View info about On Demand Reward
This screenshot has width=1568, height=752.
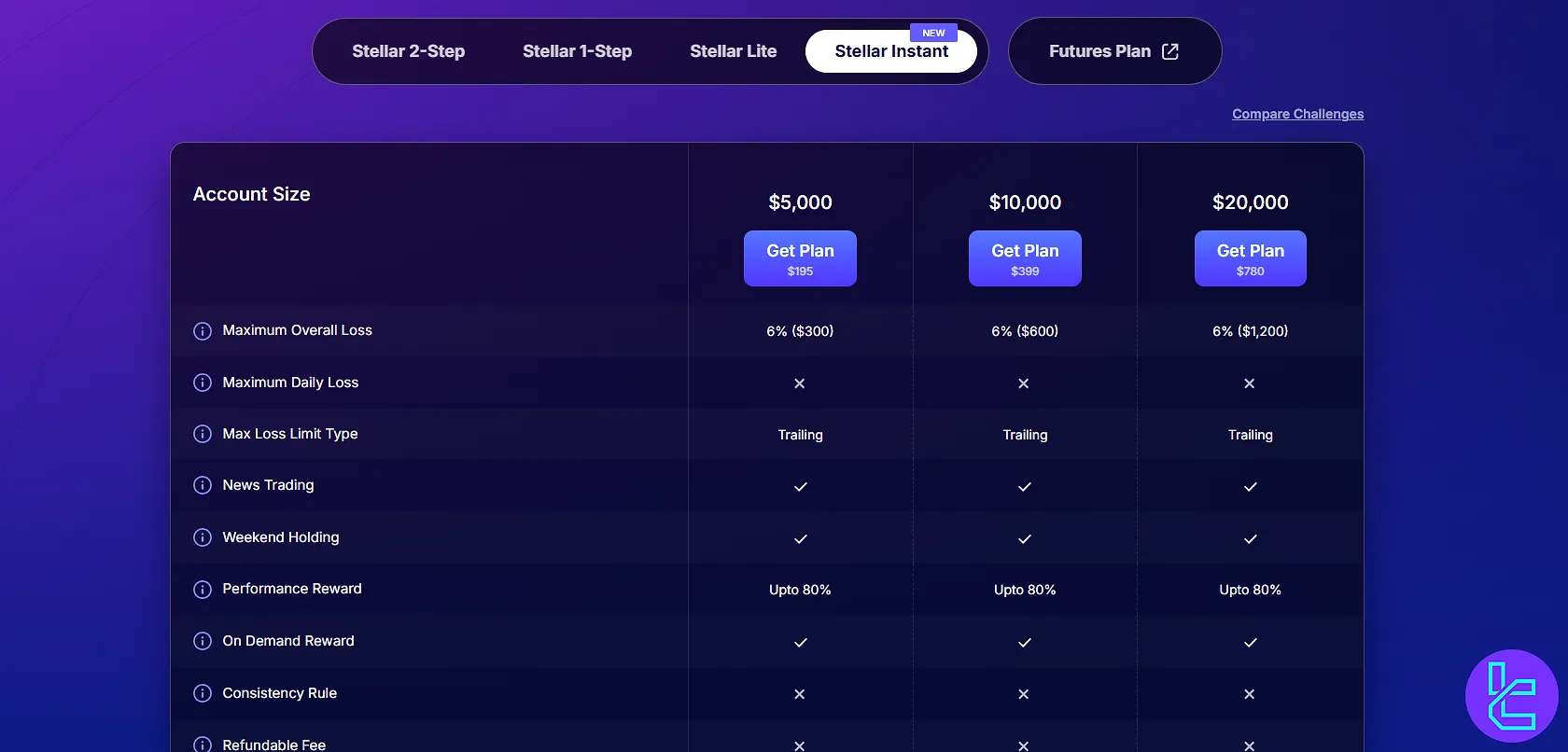(203, 641)
